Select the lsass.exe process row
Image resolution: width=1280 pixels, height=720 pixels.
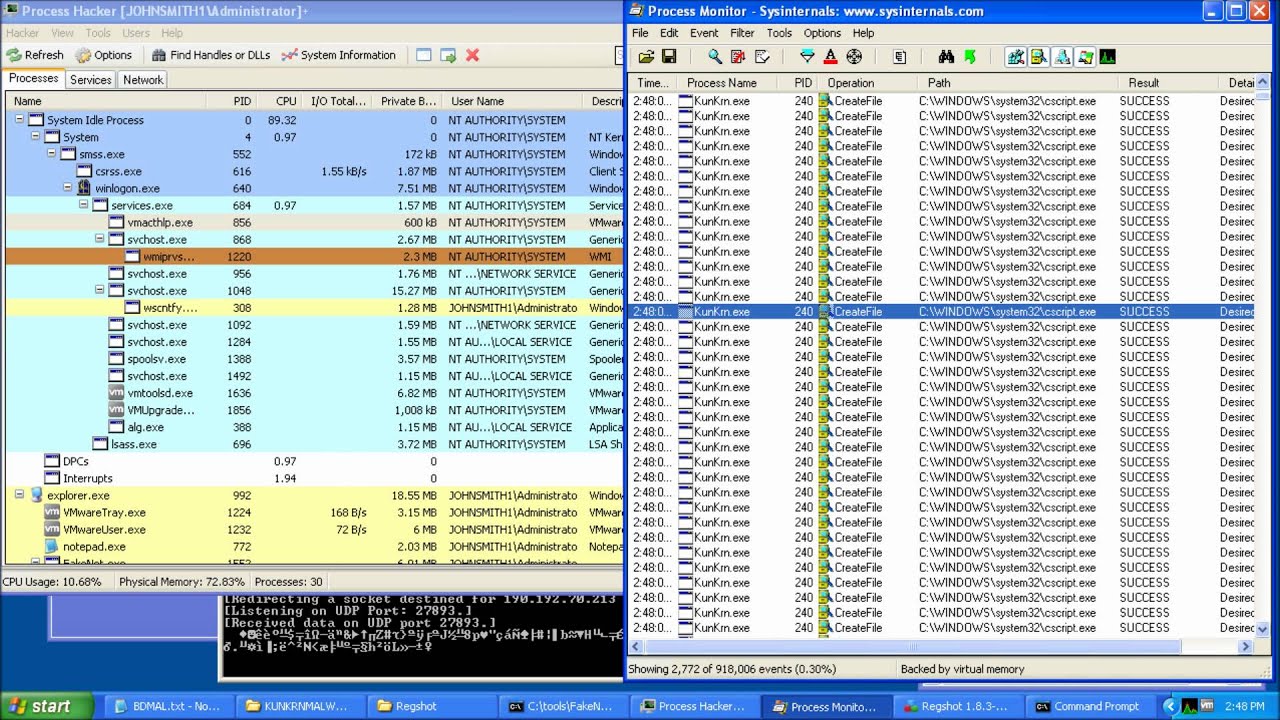coord(314,444)
